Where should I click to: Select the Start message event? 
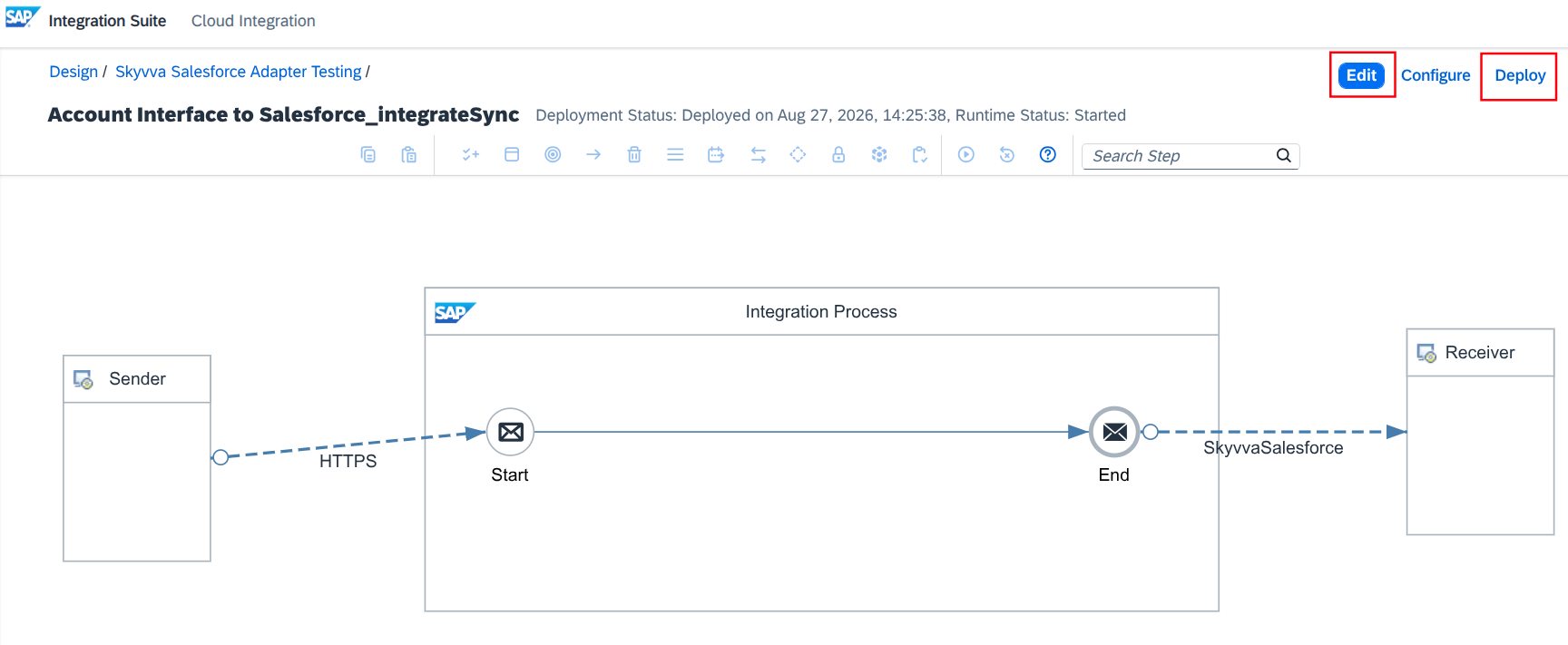(511, 432)
